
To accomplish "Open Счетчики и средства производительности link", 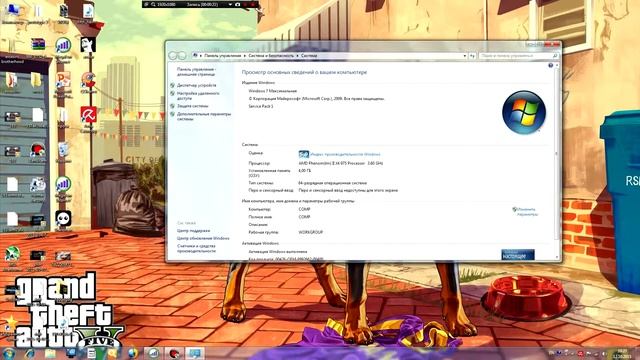I will (196, 249).
